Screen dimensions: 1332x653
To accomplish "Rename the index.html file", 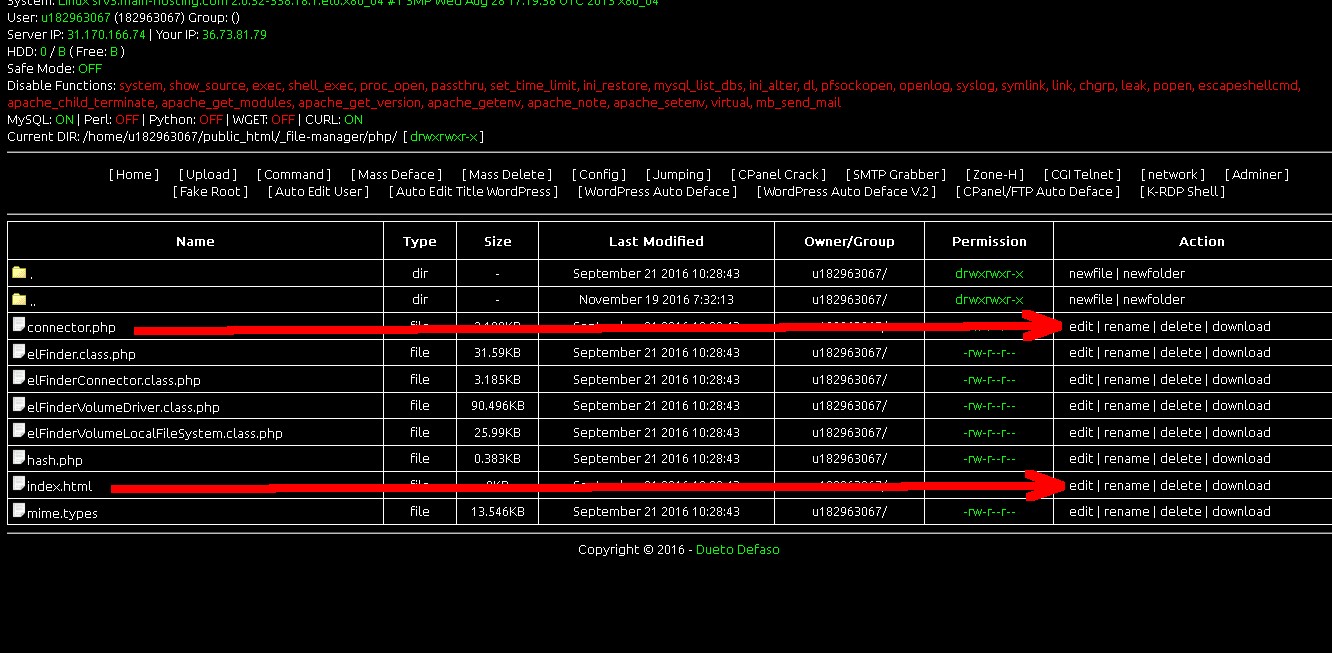I will click(x=1127, y=485).
